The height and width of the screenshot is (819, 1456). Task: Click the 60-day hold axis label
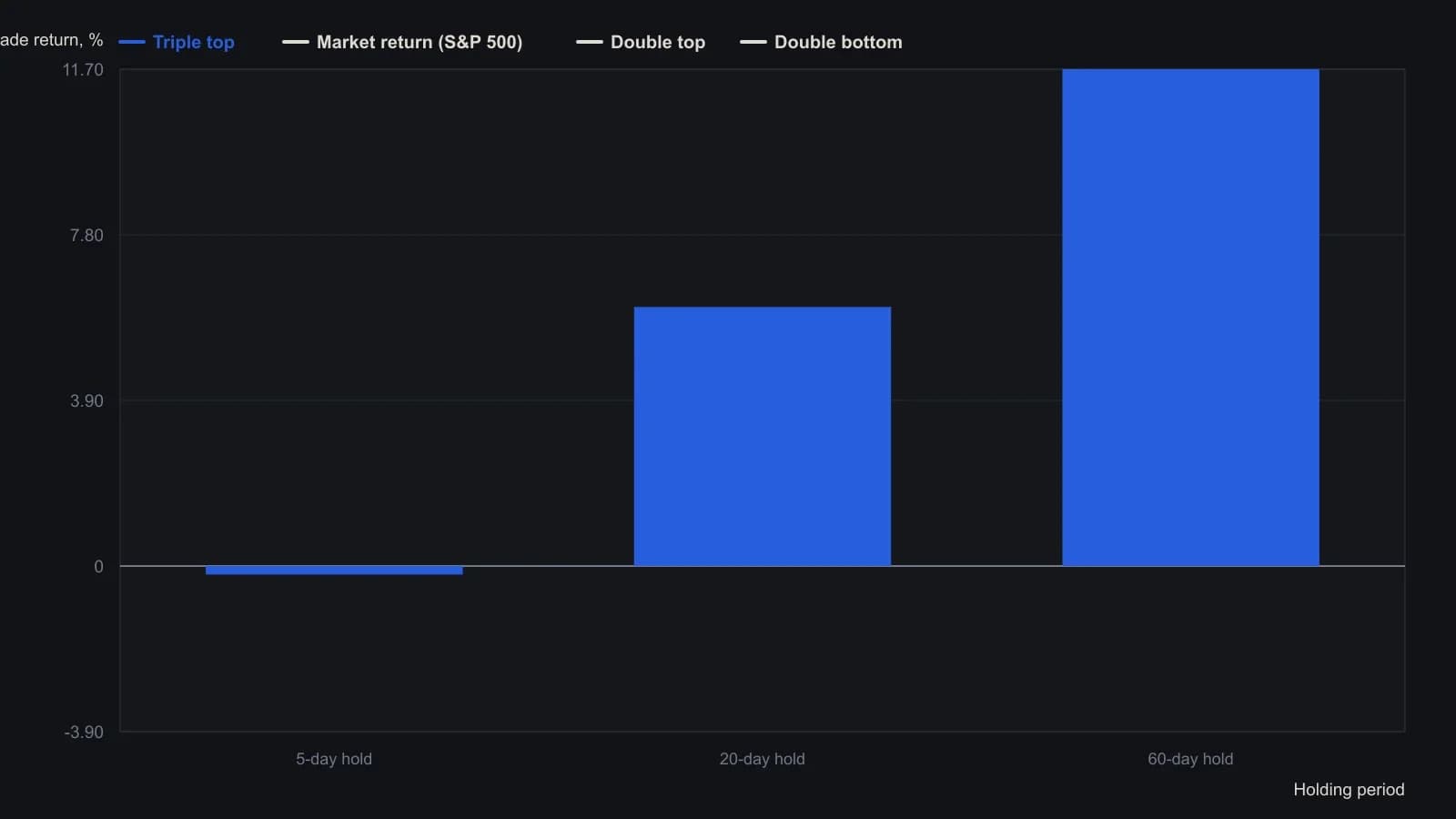pos(1190,759)
